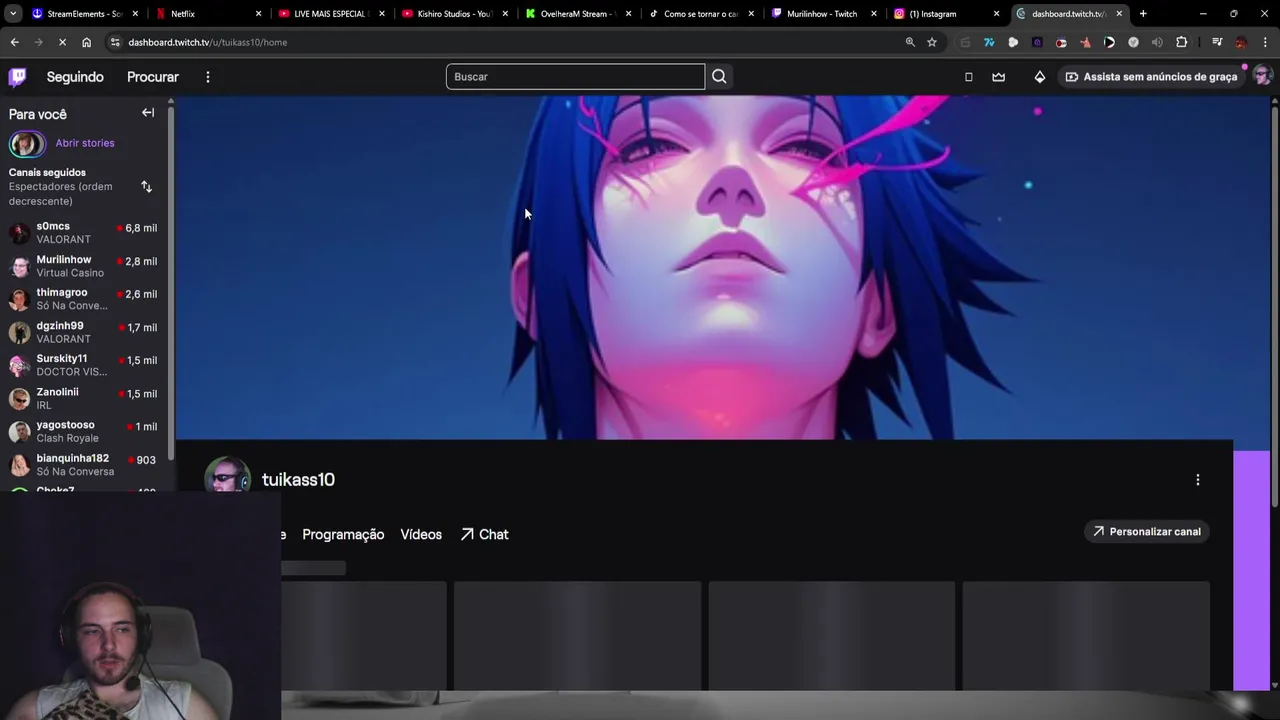Open the Procurar page
The width and height of the screenshot is (1280, 720).
click(x=153, y=77)
